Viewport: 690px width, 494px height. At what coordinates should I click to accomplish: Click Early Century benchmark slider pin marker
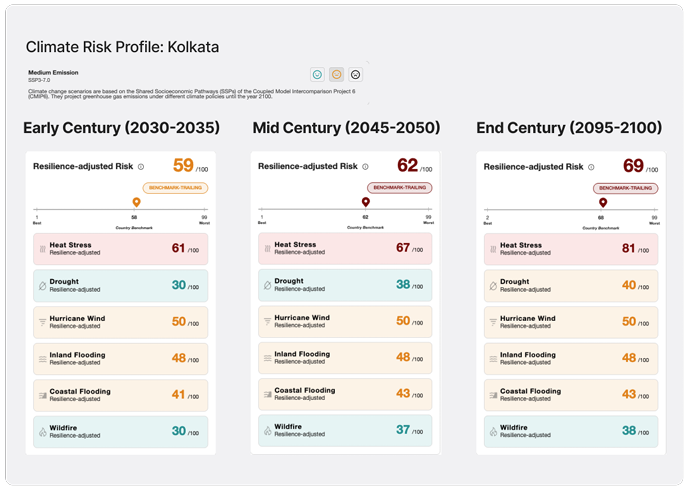point(136,203)
